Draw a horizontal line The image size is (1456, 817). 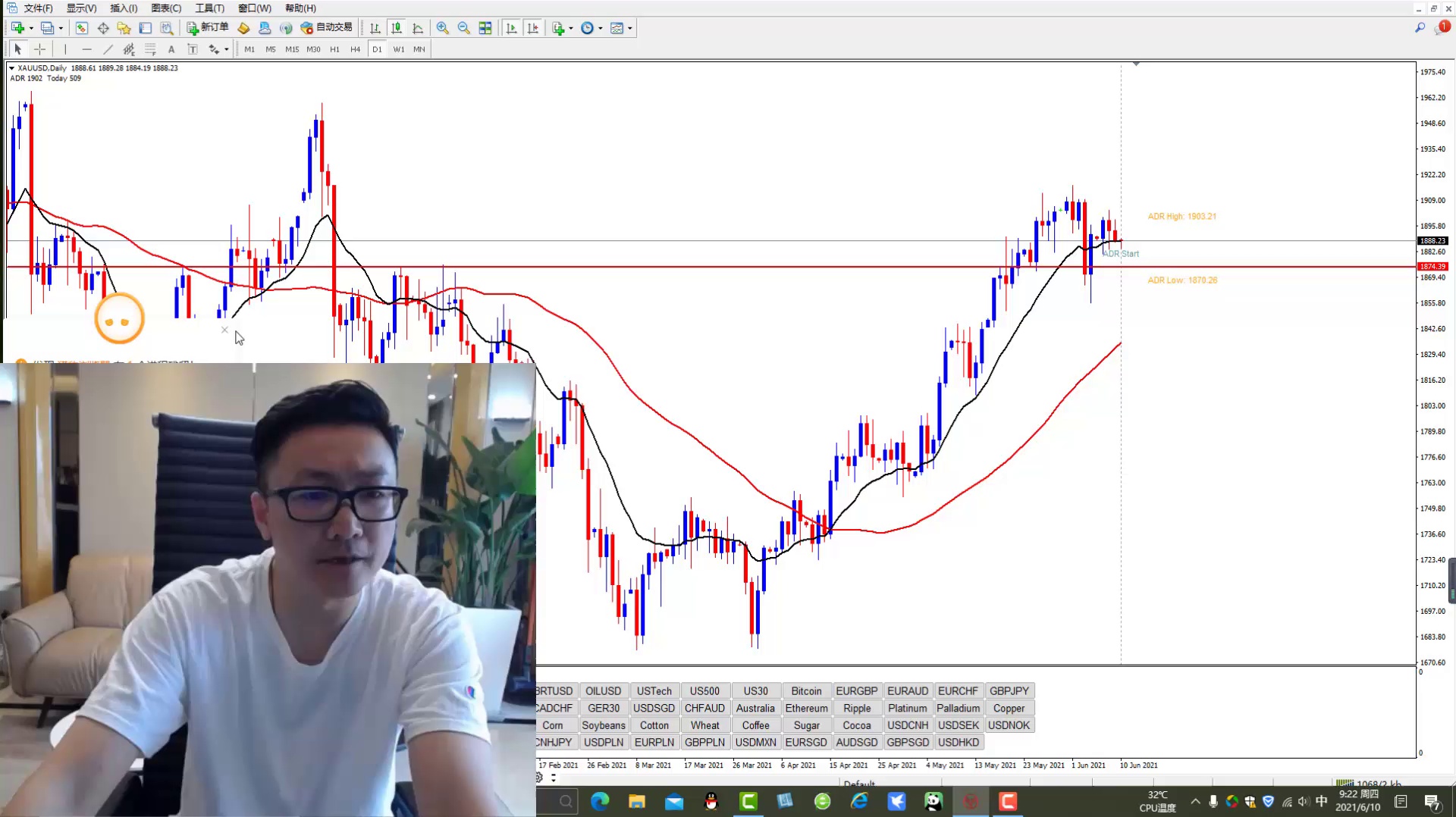(86, 49)
